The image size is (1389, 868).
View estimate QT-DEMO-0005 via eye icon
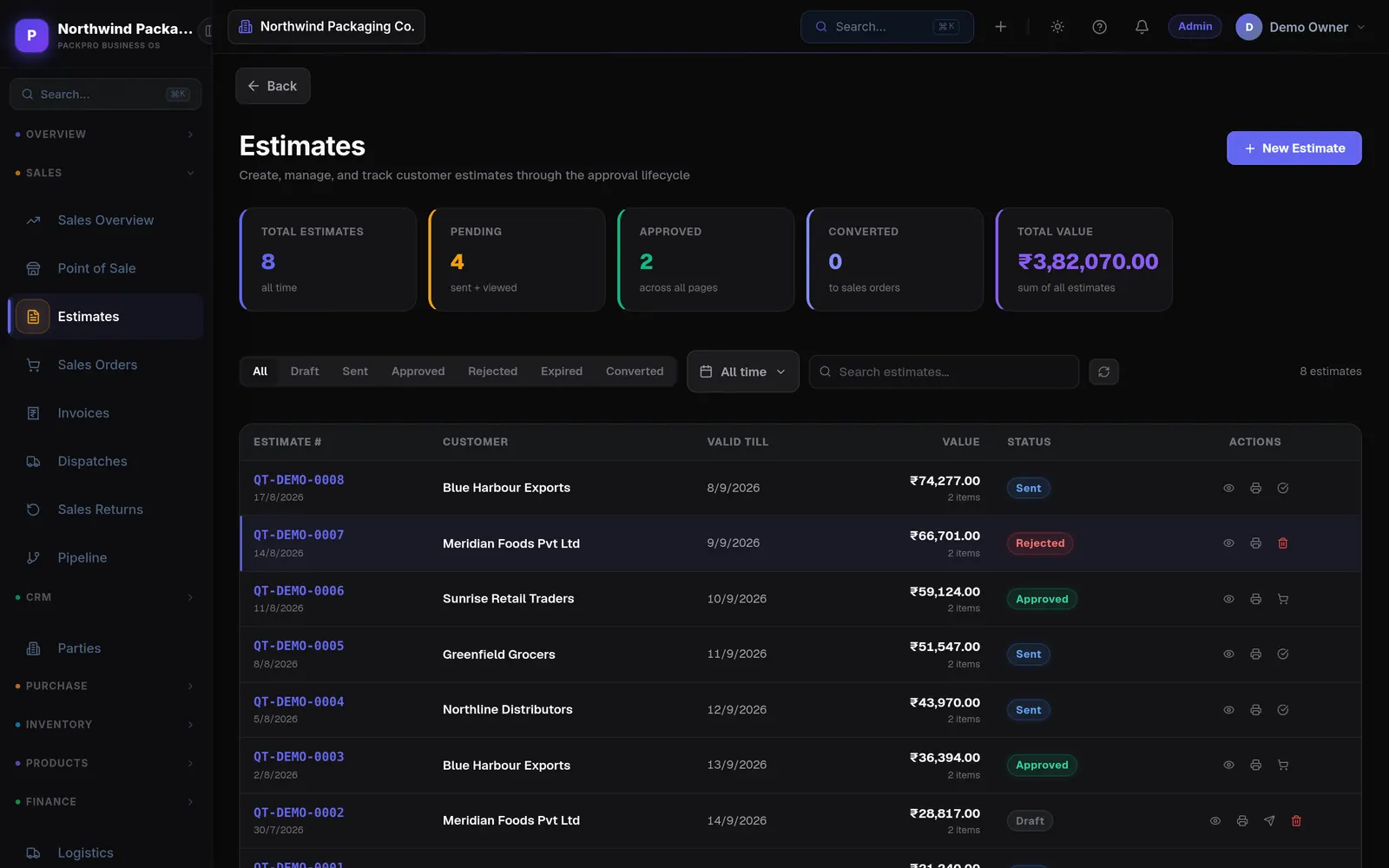pyautogui.click(x=1228, y=654)
